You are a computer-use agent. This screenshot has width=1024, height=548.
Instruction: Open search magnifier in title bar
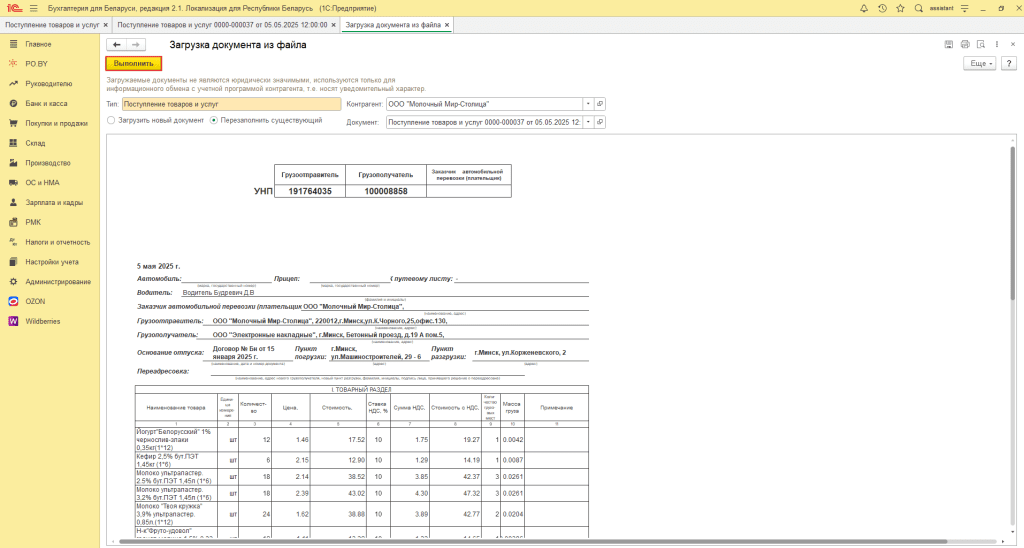coord(919,8)
